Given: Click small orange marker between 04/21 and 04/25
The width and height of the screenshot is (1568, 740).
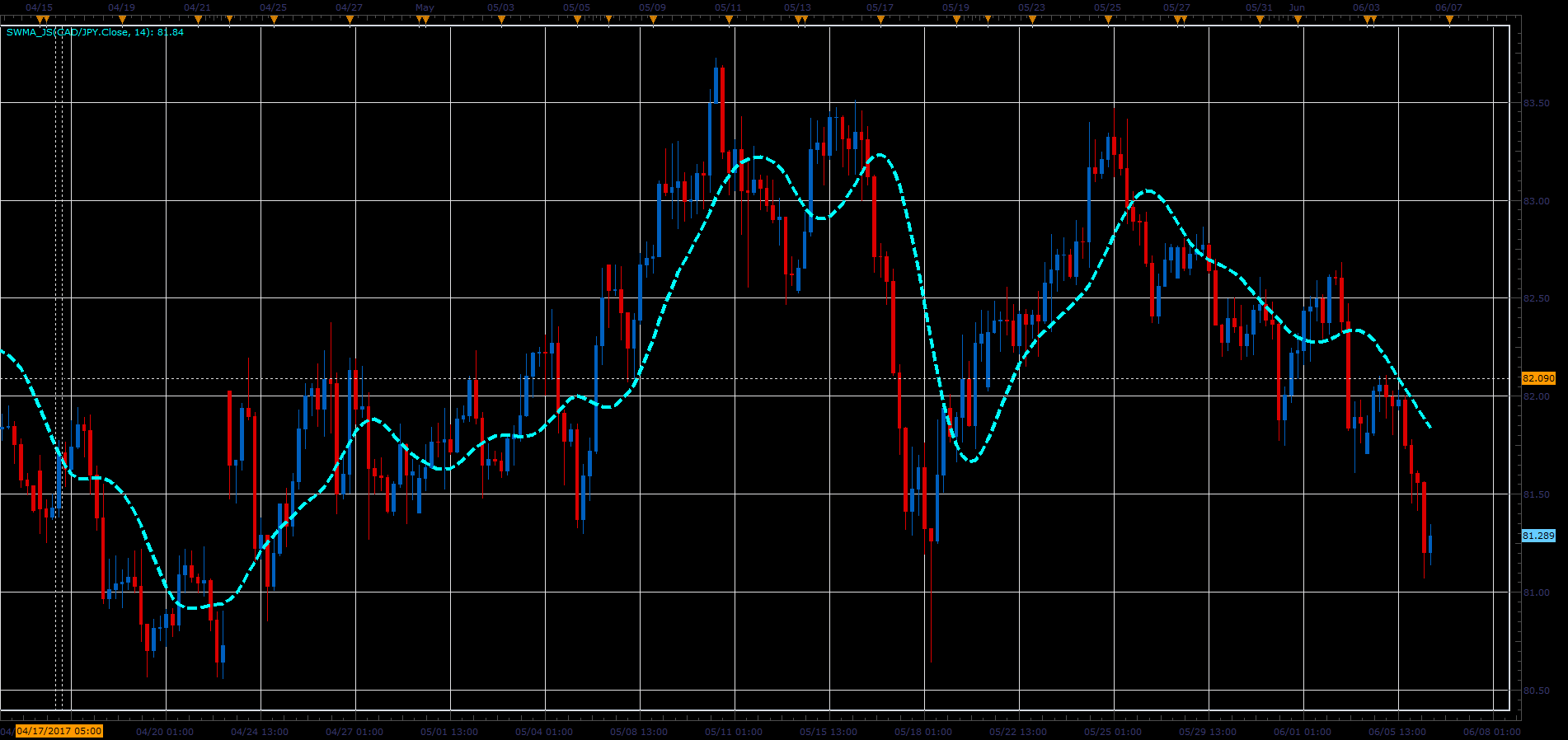Looking at the screenshot, I should (x=229, y=19).
